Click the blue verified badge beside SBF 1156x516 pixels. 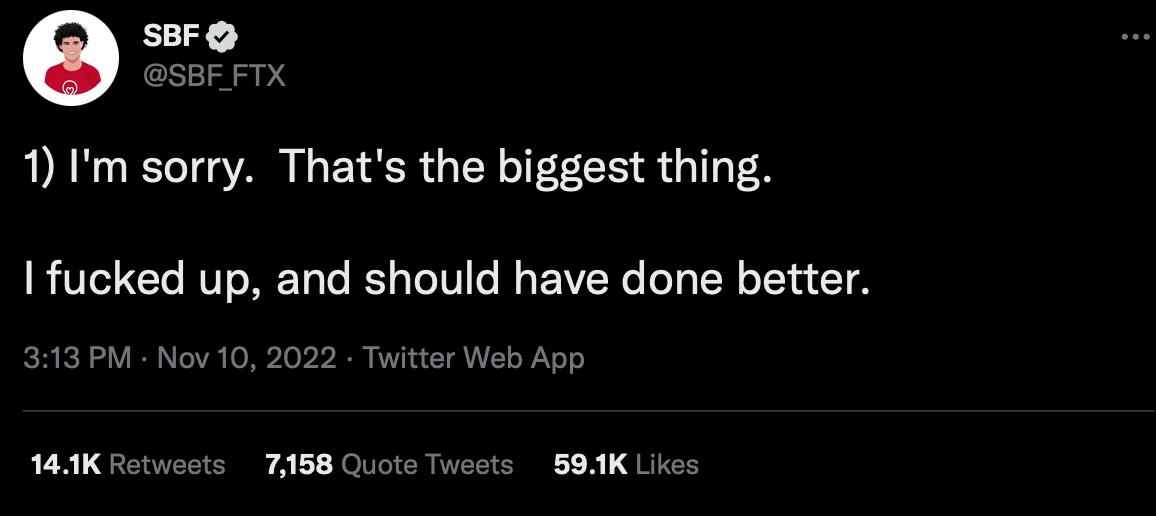tap(222, 39)
